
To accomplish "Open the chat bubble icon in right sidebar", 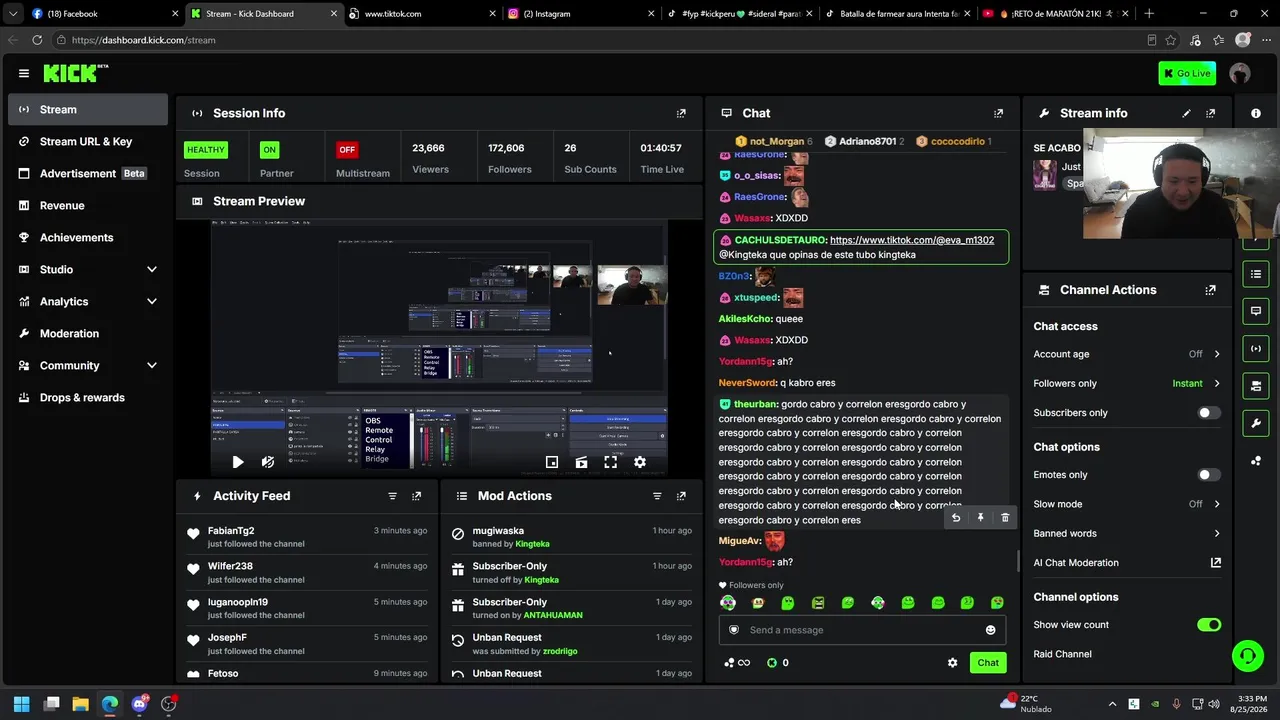I will (1256, 311).
